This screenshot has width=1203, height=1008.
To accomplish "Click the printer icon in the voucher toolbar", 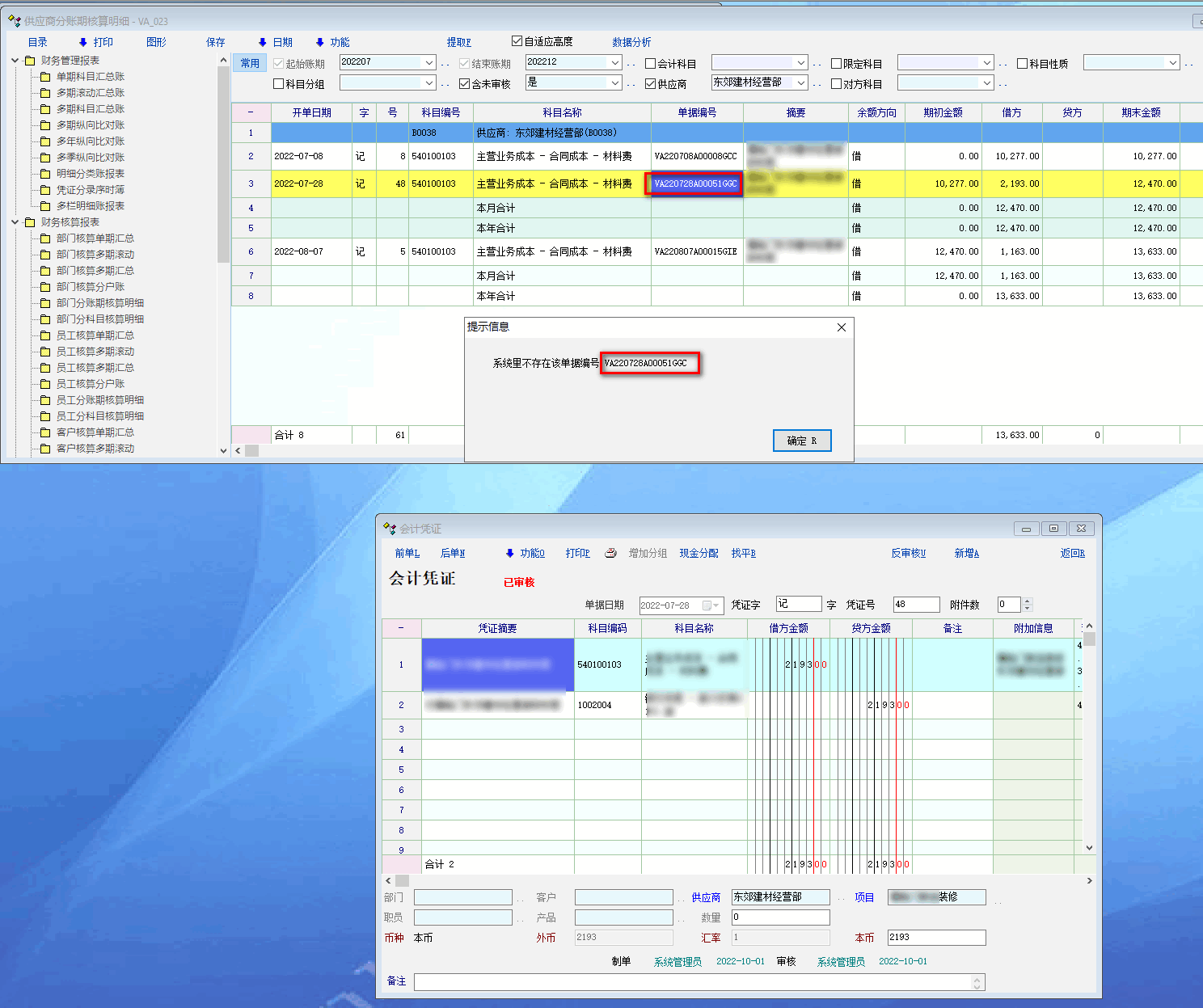I will [610, 553].
